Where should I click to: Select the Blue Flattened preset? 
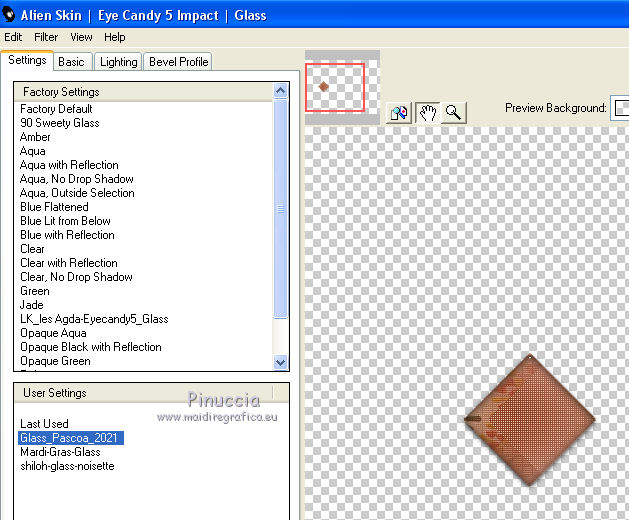click(x=54, y=207)
